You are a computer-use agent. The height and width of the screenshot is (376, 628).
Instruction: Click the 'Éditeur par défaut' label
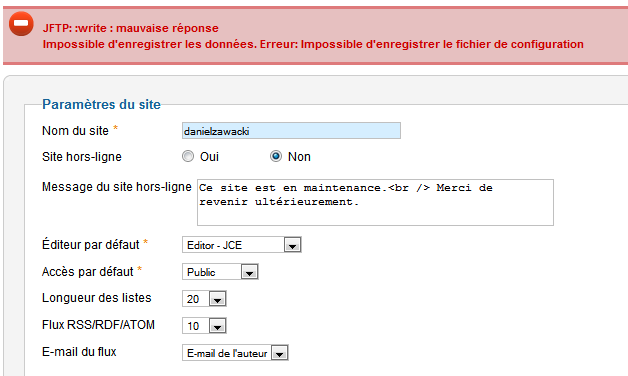click(91, 244)
